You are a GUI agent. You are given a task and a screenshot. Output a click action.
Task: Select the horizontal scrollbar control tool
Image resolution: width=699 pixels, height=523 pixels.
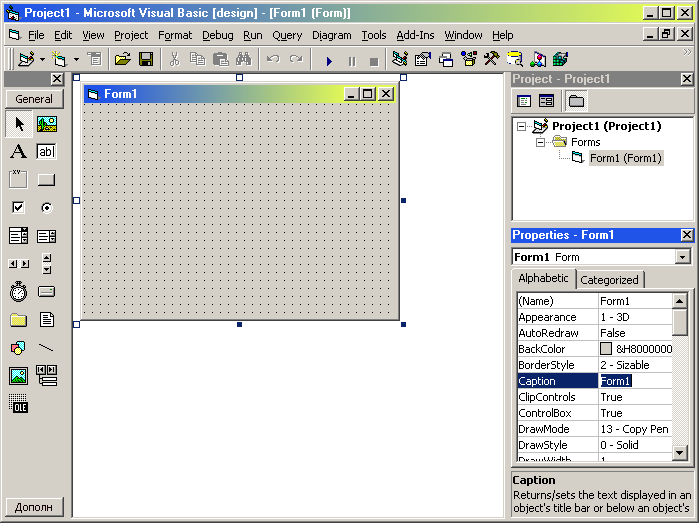pos(18,264)
